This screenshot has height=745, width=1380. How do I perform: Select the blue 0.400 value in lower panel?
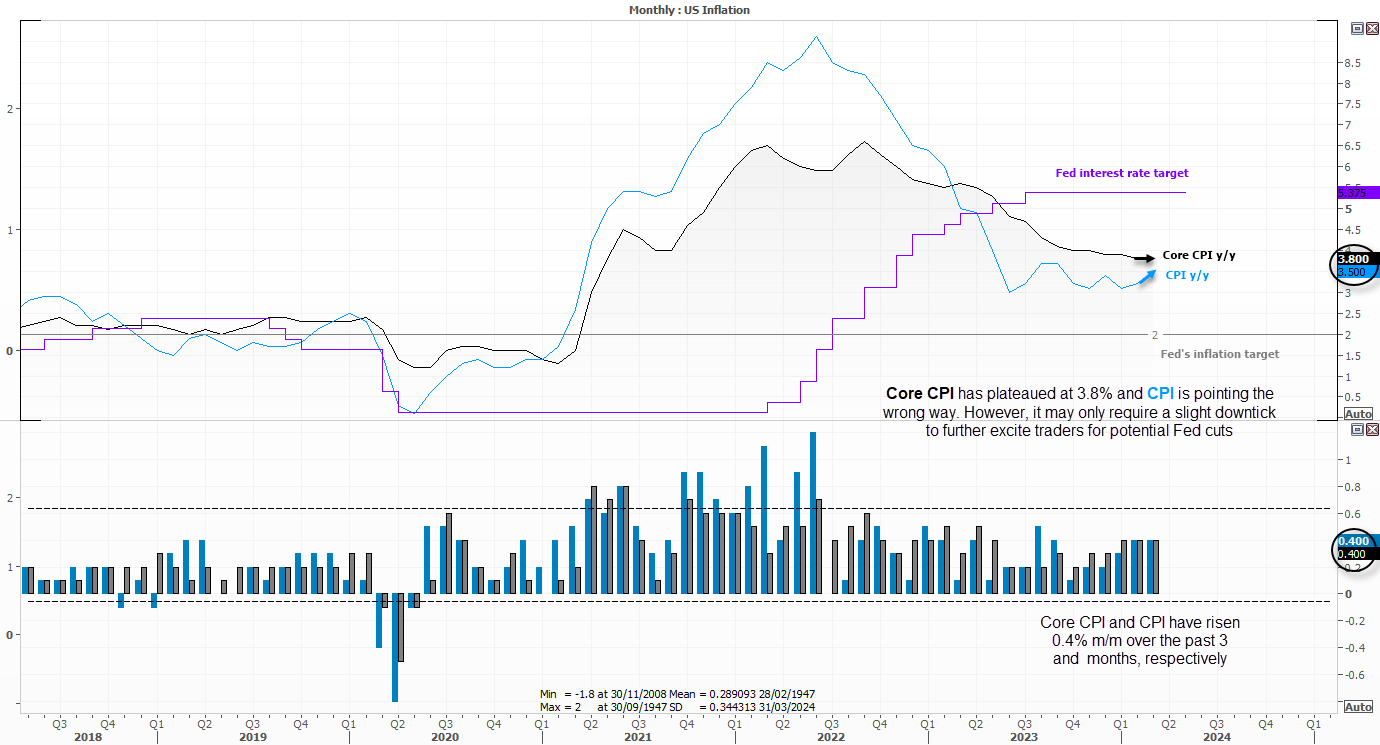1358,541
